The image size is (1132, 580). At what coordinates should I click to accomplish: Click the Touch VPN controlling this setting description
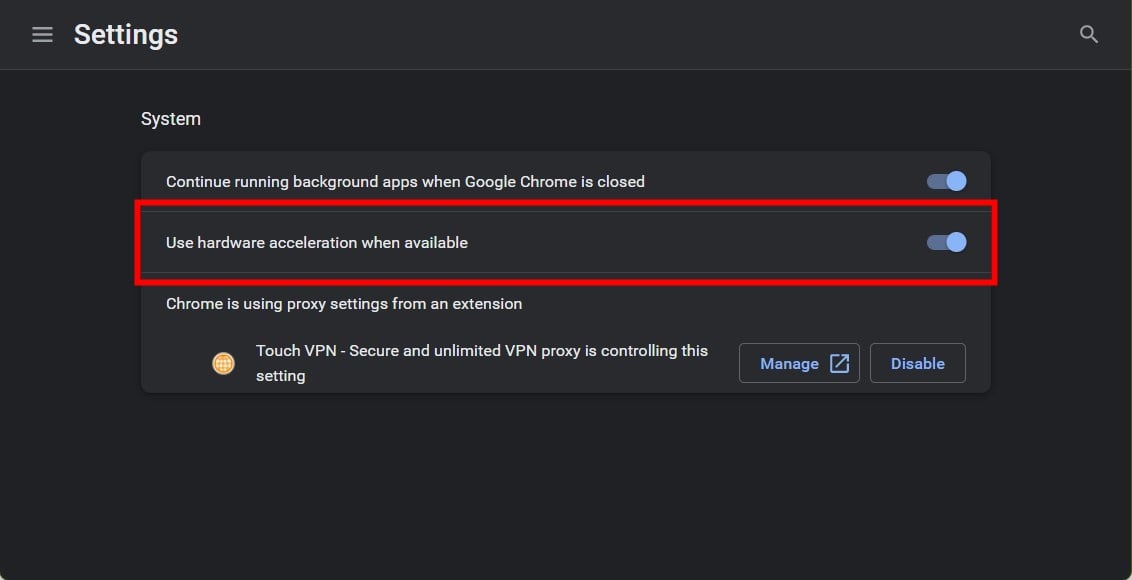(x=482, y=363)
